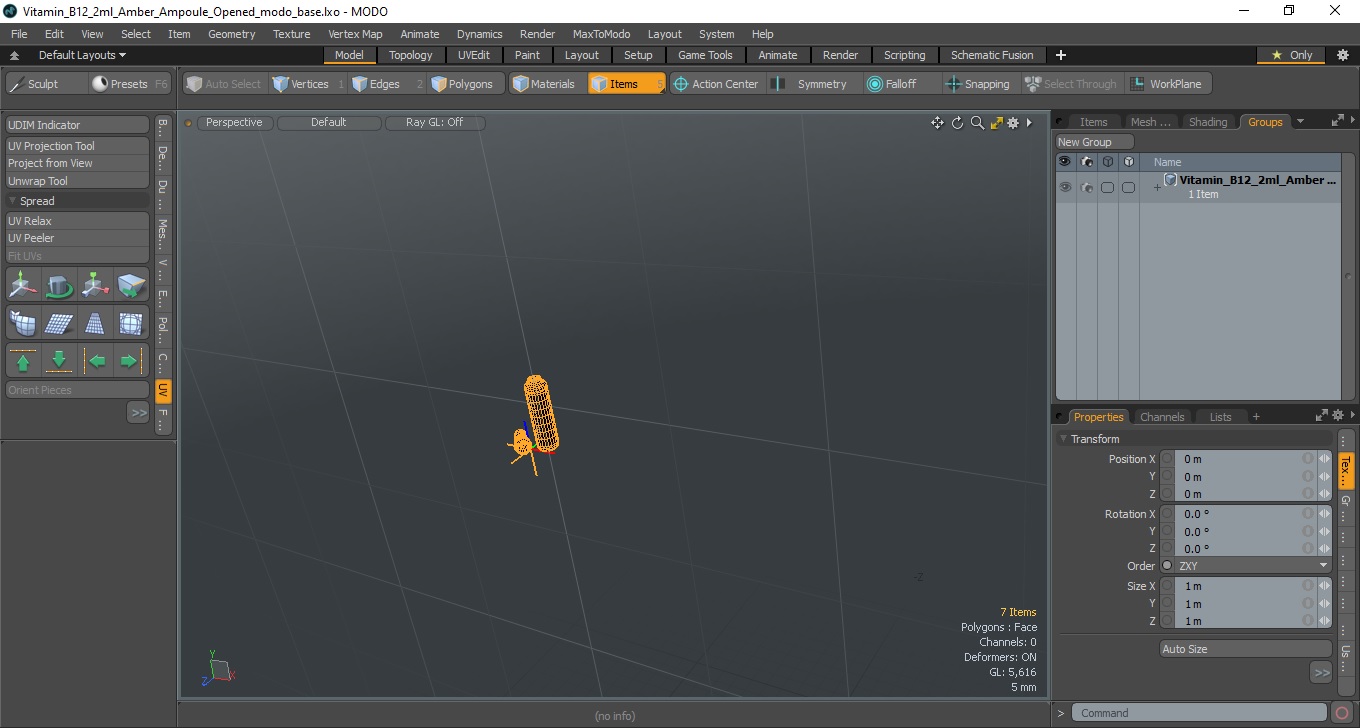The width and height of the screenshot is (1360, 728).
Task: Click the UV scale transform tool icon
Action: (x=95, y=286)
